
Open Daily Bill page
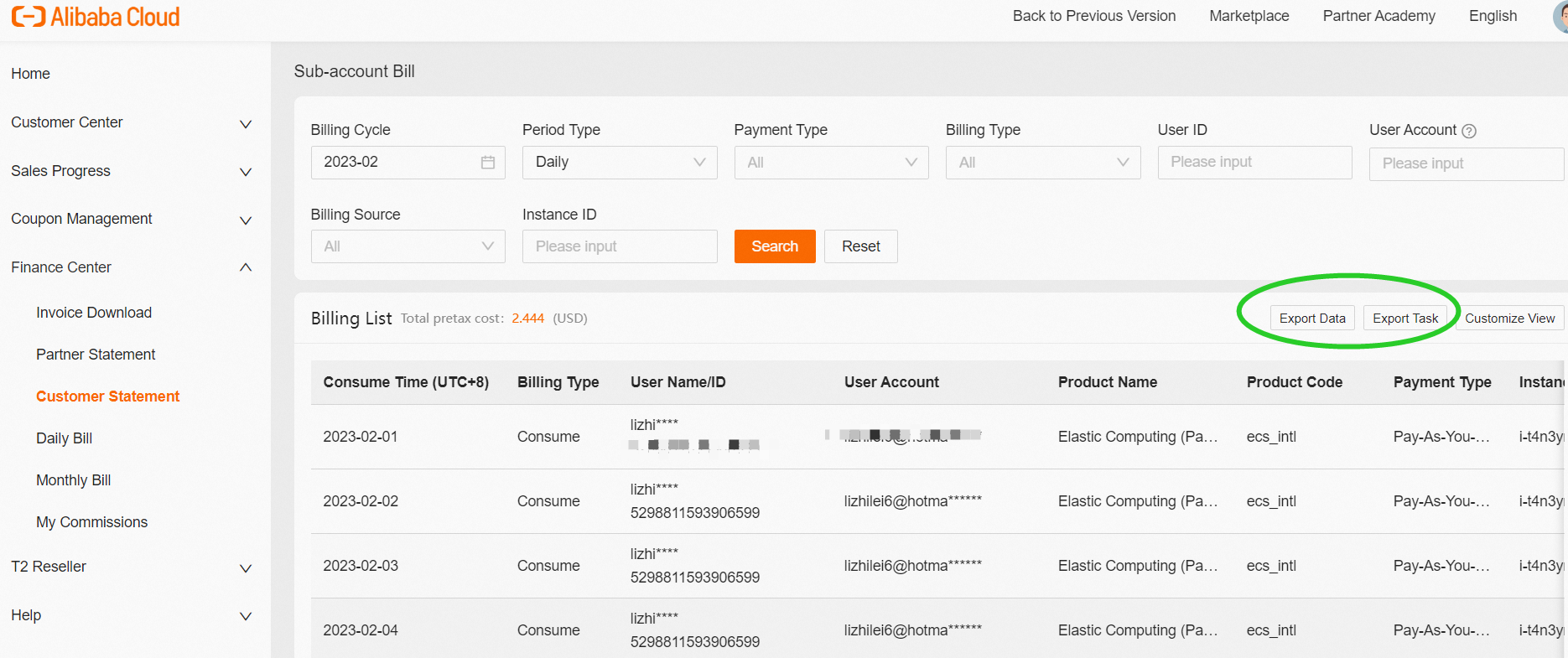tap(64, 438)
